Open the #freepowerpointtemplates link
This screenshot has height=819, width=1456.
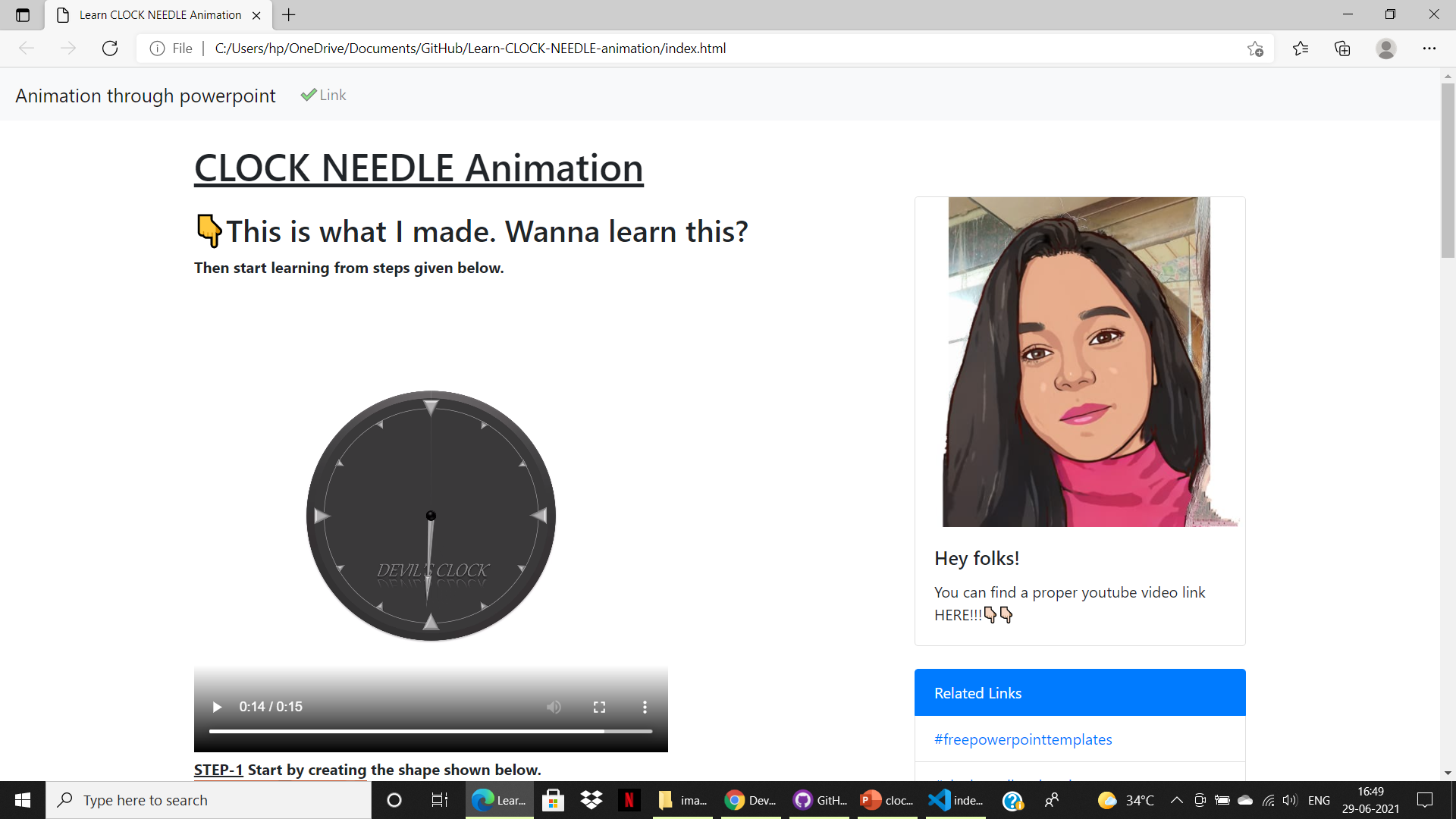click(1023, 739)
